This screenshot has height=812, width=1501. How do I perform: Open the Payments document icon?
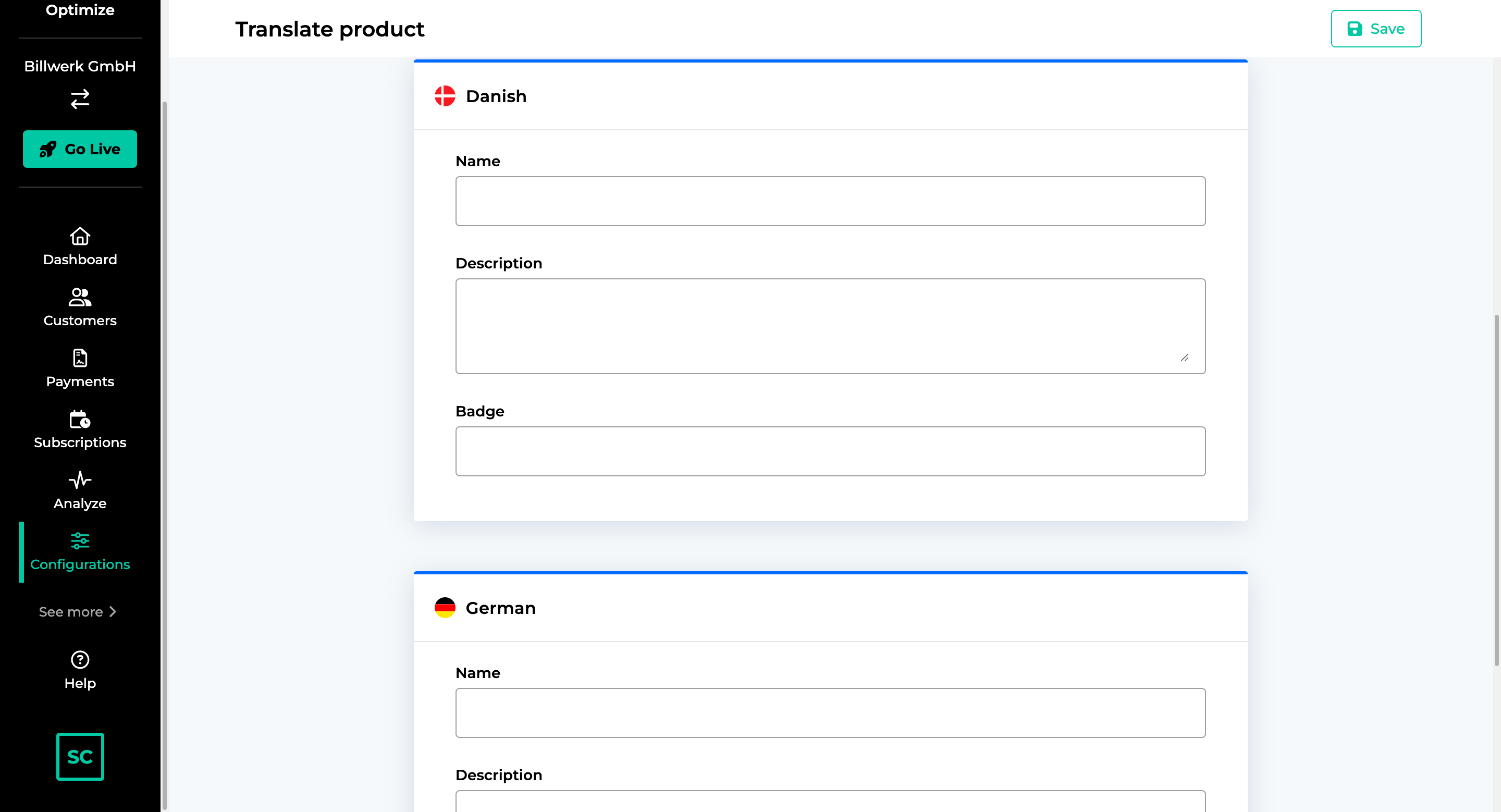[x=80, y=358]
